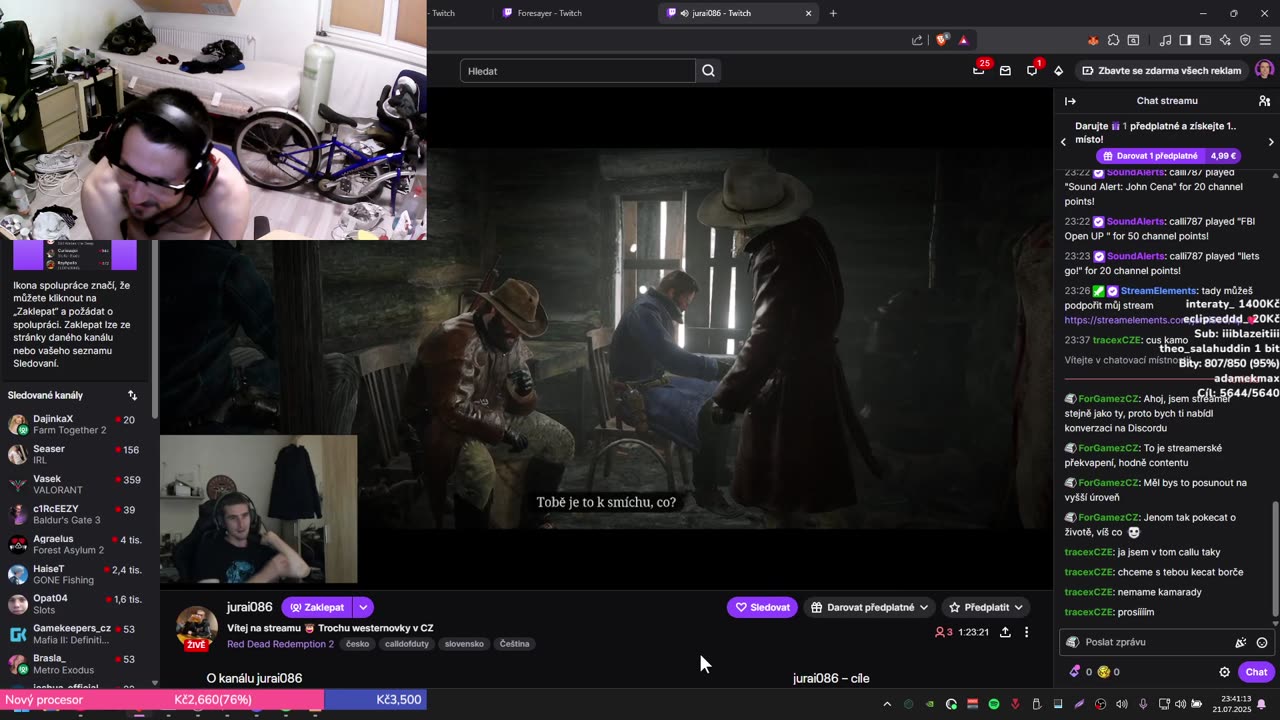The width and height of the screenshot is (1280, 720).
Task: Send message with Chat button
Action: pyautogui.click(x=1256, y=672)
